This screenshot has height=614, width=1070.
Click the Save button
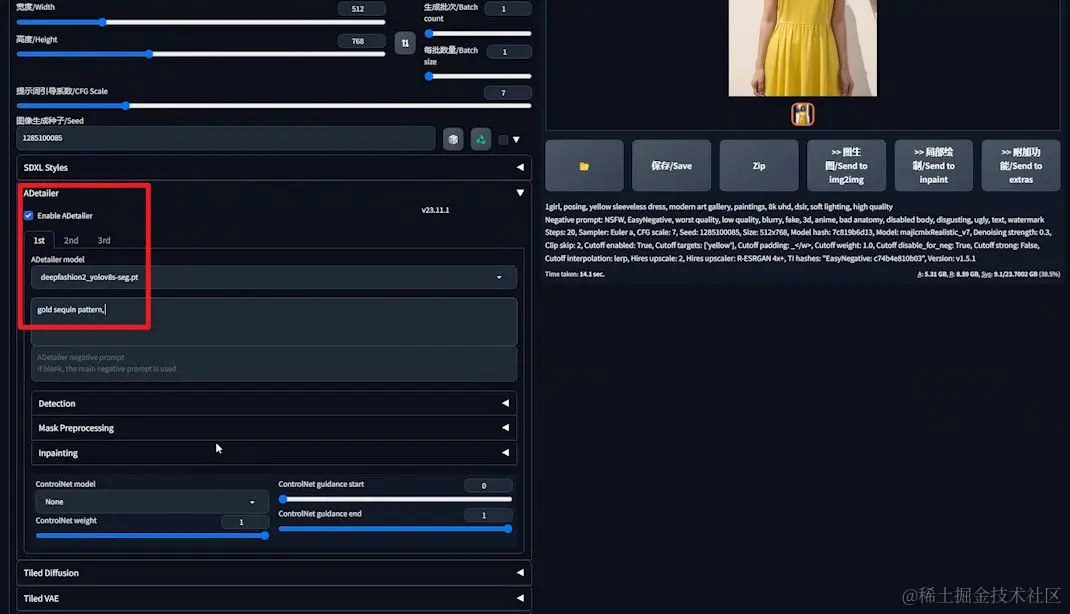(671, 165)
